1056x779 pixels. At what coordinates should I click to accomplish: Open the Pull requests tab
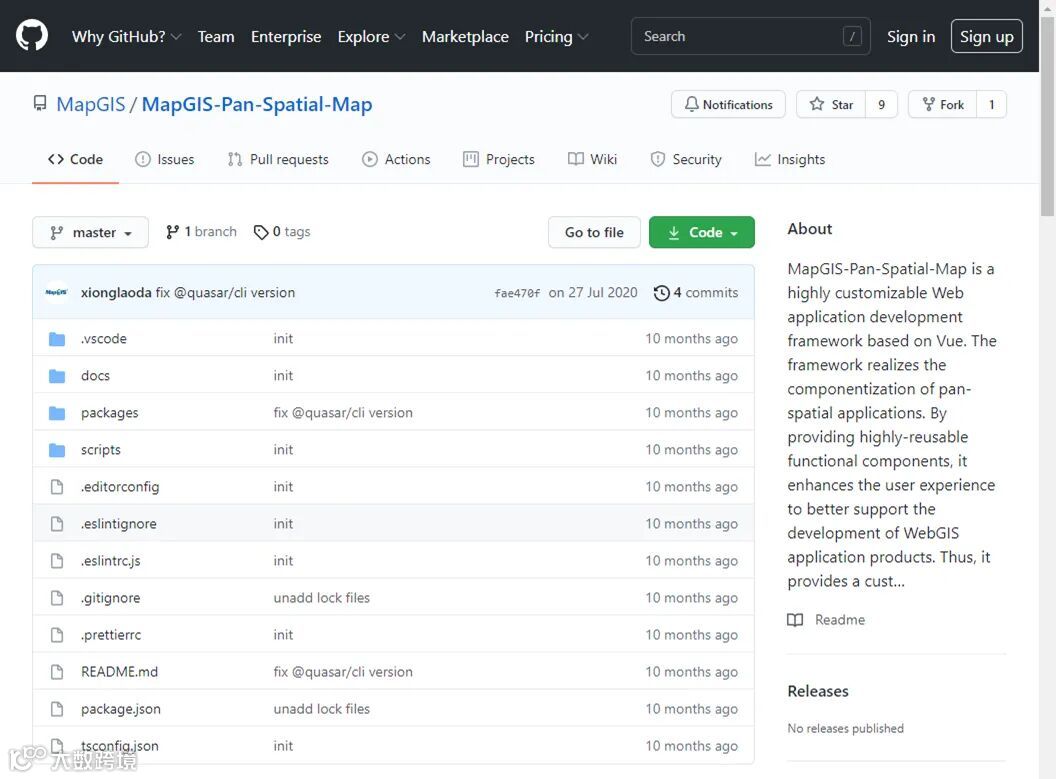pos(278,160)
